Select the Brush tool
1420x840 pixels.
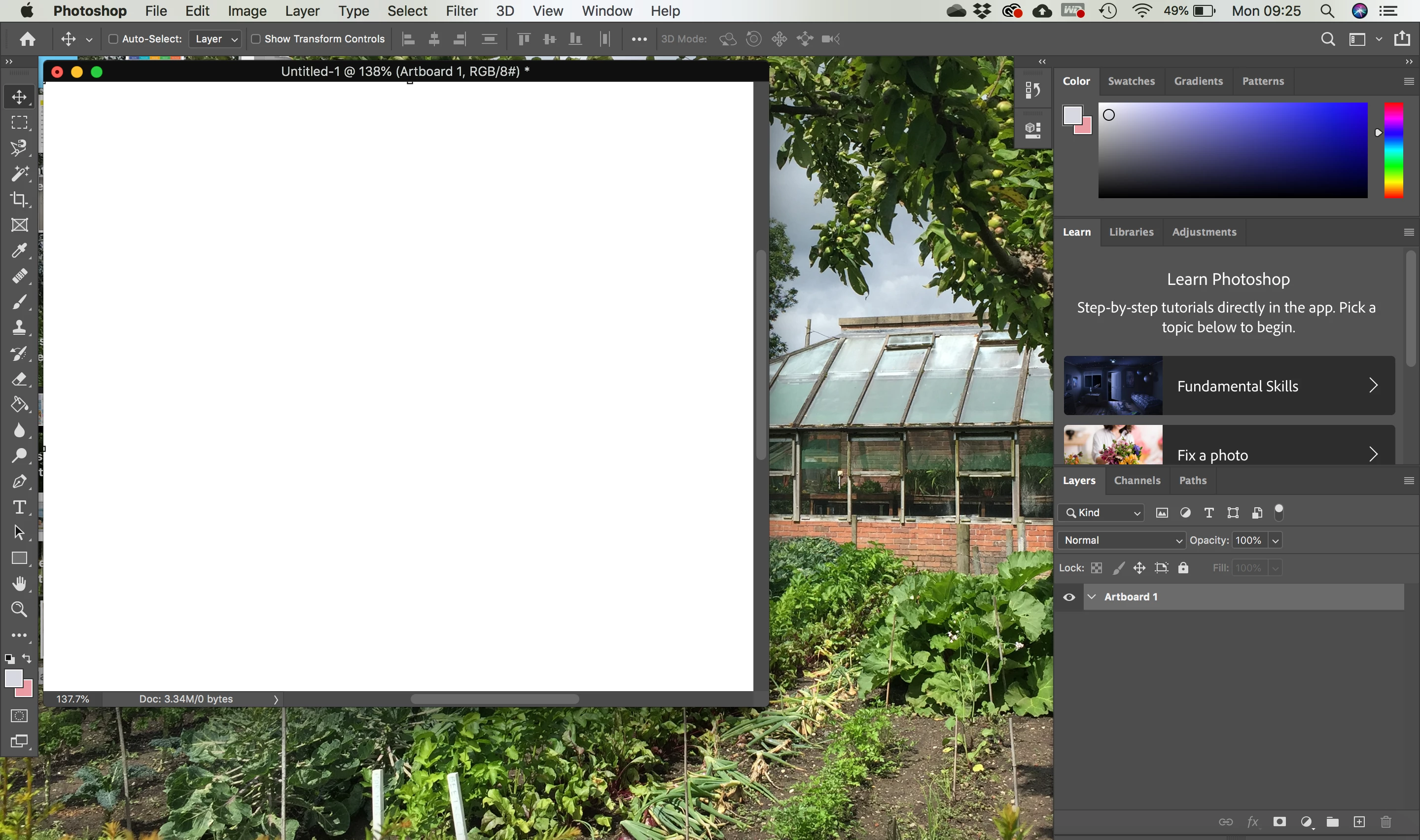19,302
